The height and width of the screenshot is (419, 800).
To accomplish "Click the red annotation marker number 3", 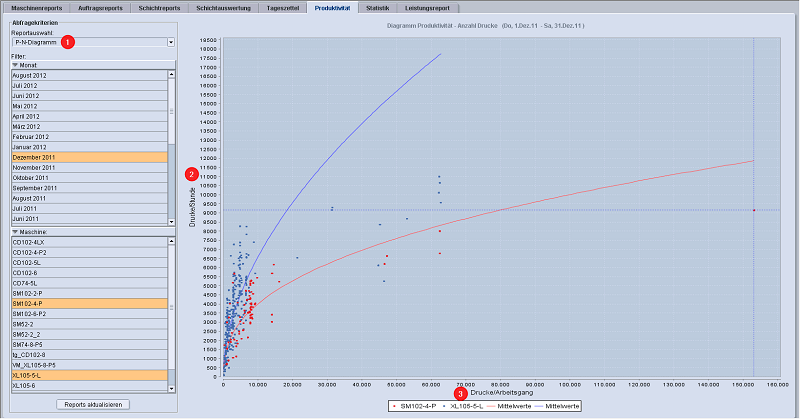I will pyautogui.click(x=460, y=393).
